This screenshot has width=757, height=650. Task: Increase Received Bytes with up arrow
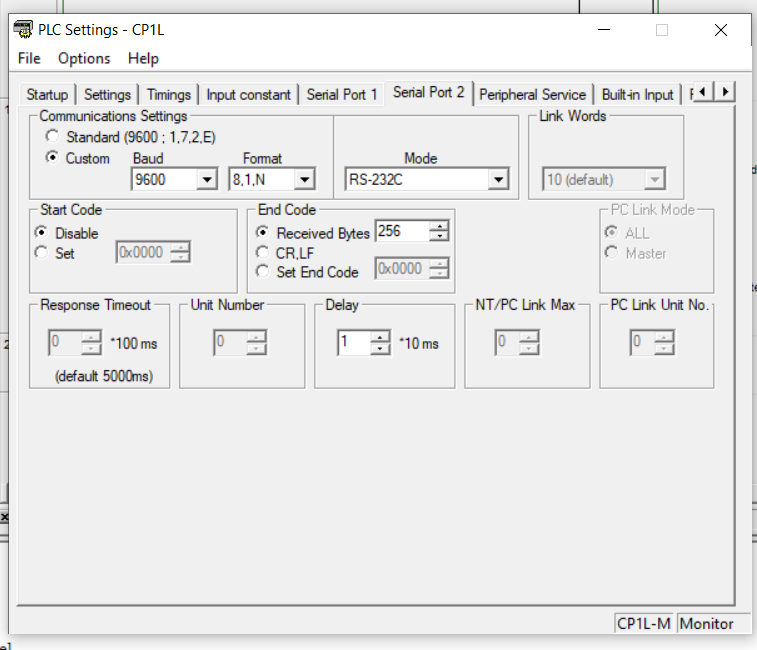pyautogui.click(x=439, y=226)
